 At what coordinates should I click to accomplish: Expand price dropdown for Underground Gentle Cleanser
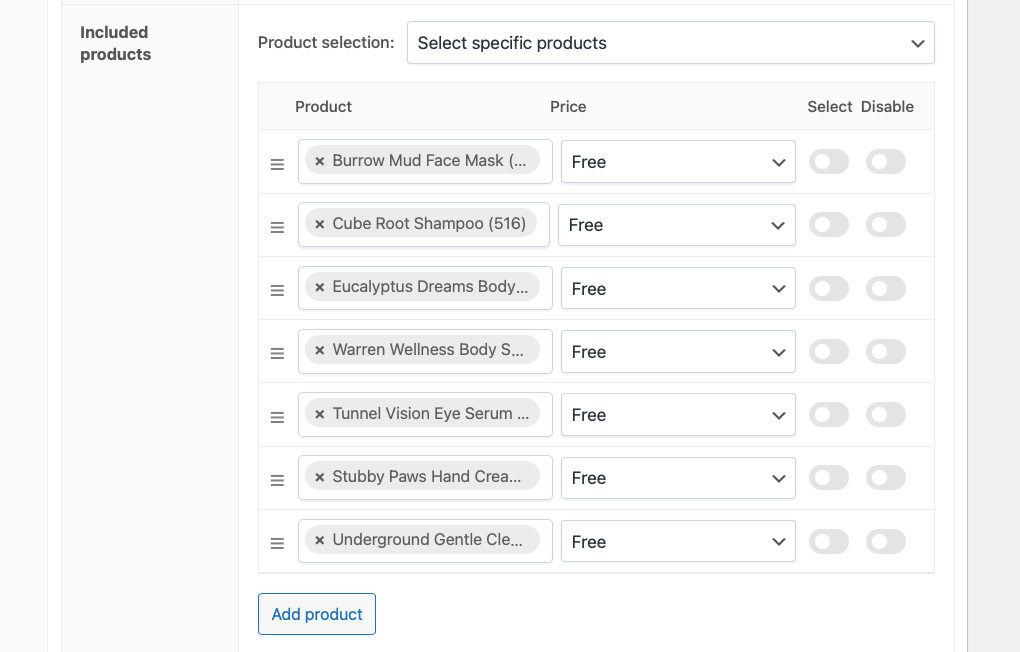pyautogui.click(x=678, y=541)
